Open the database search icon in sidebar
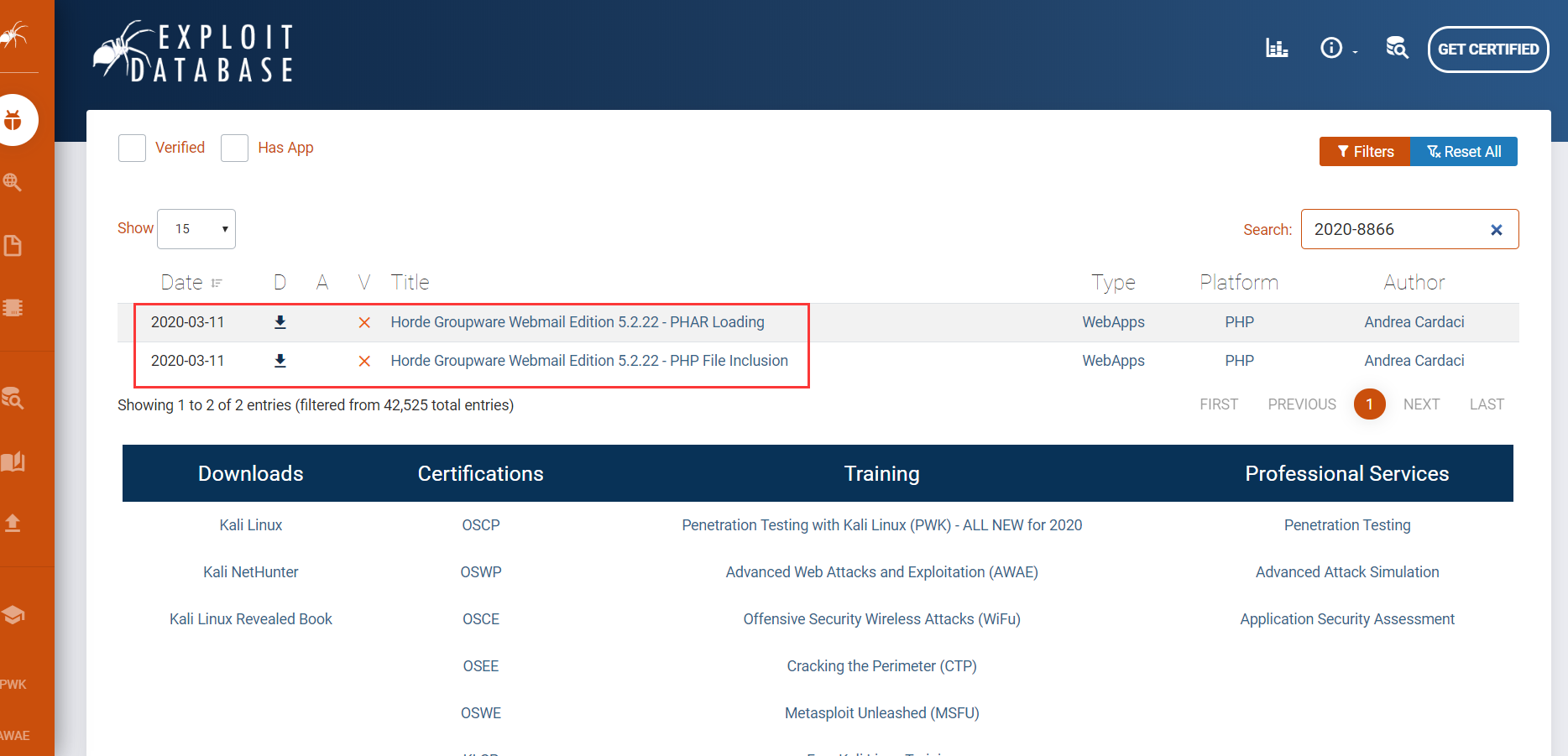Viewport: 1568px width, 756px height. [13, 399]
